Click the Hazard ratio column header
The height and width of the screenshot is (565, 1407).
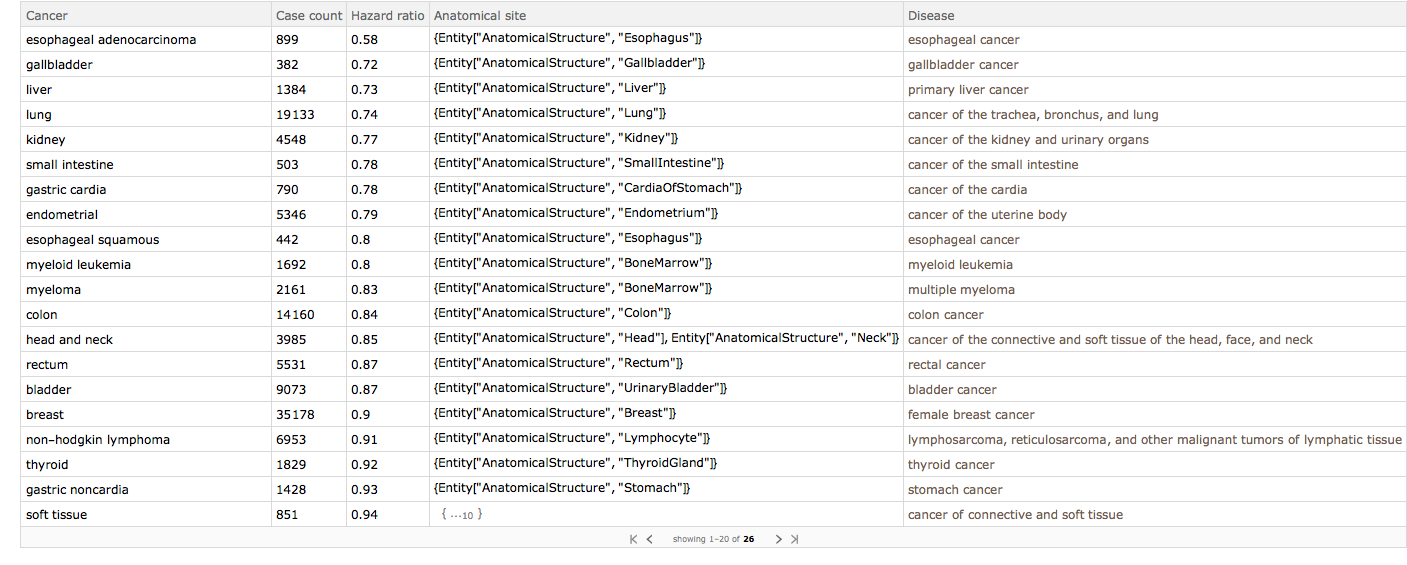[388, 15]
